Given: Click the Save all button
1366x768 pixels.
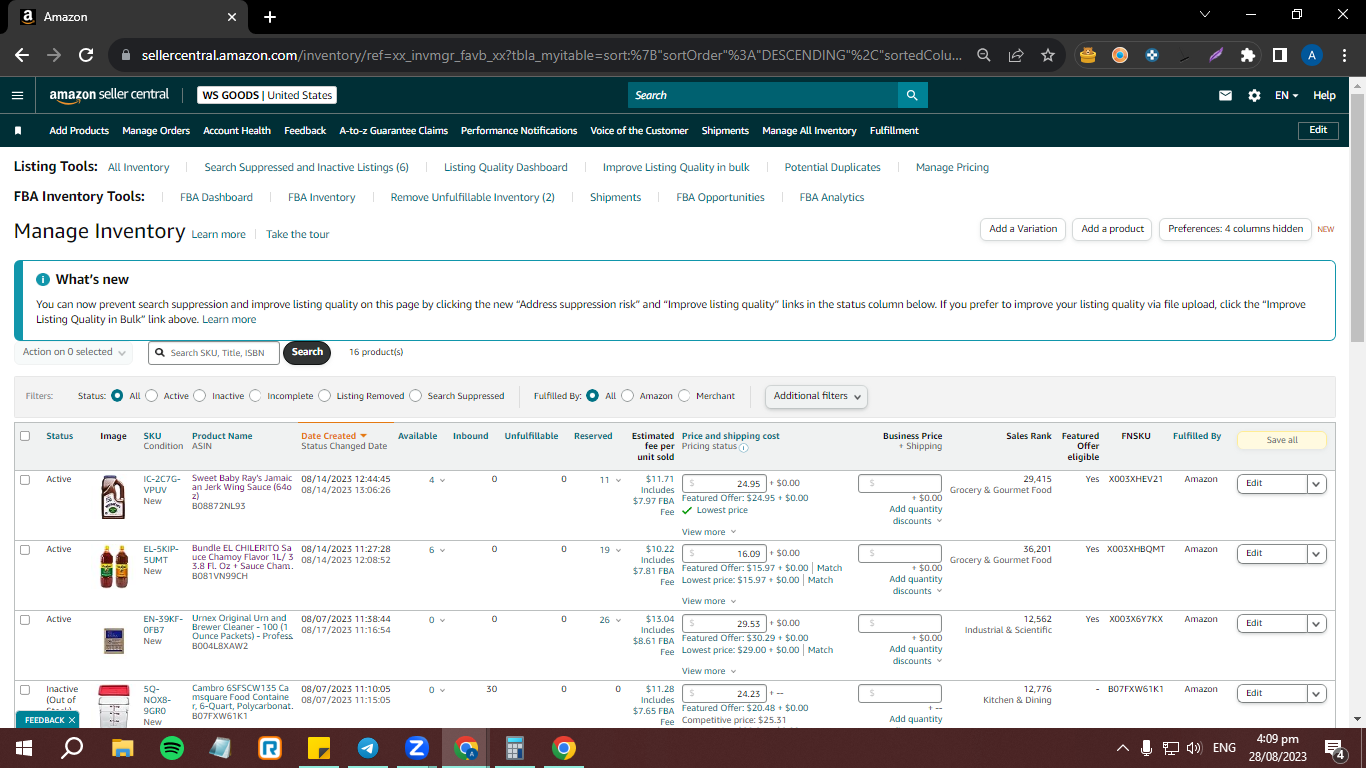Looking at the screenshot, I should (1282, 440).
